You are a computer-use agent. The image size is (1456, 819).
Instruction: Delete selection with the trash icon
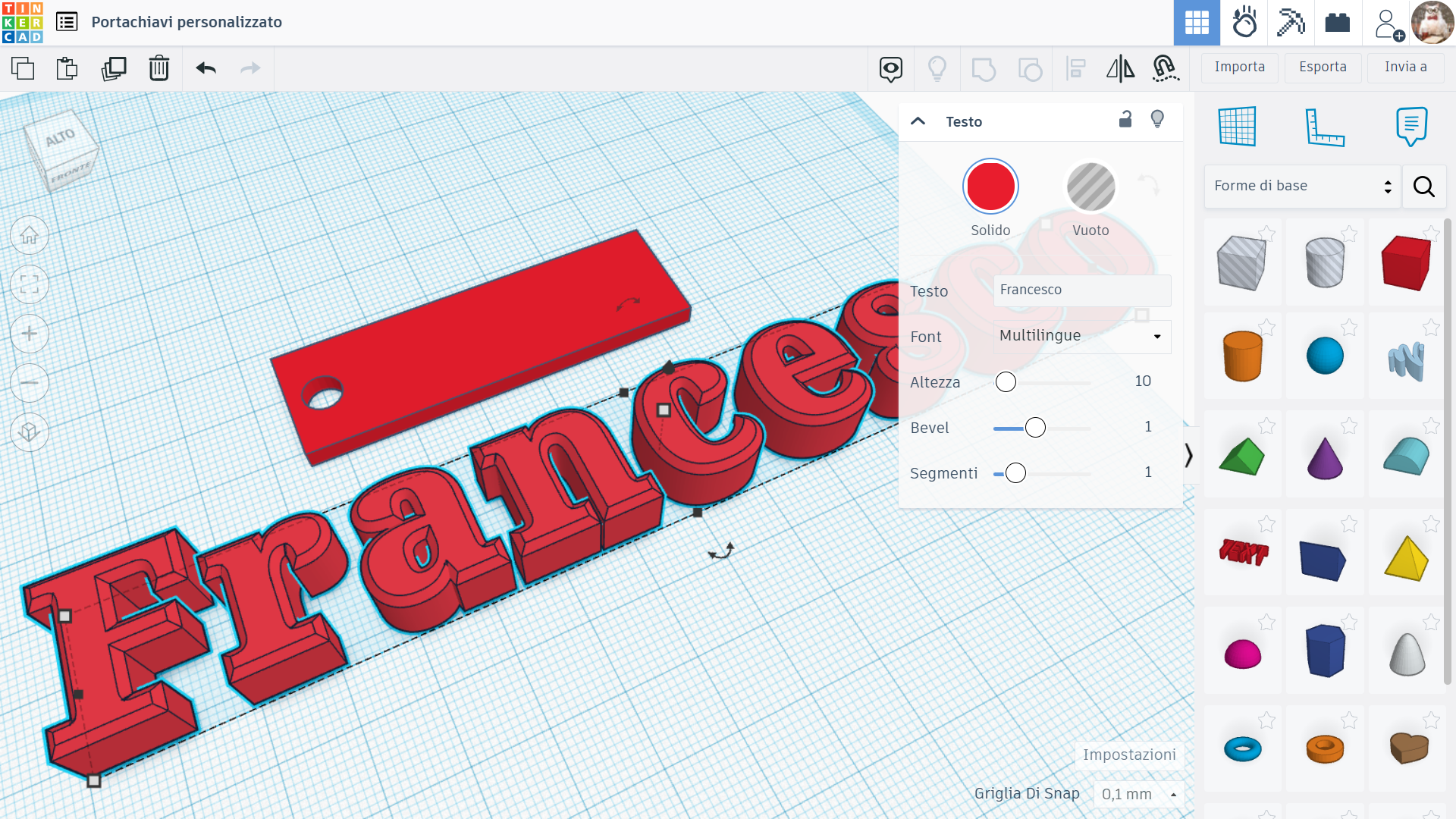coord(159,68)
